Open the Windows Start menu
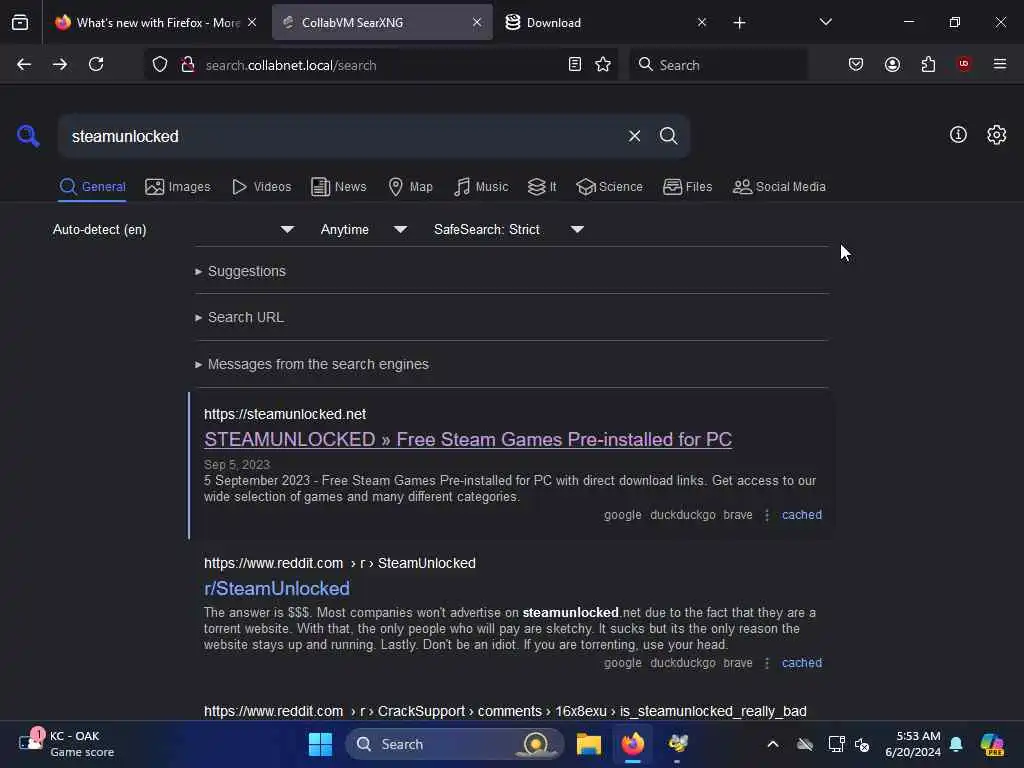This screenshot has height=768, width=1024. tap(320, 744)
